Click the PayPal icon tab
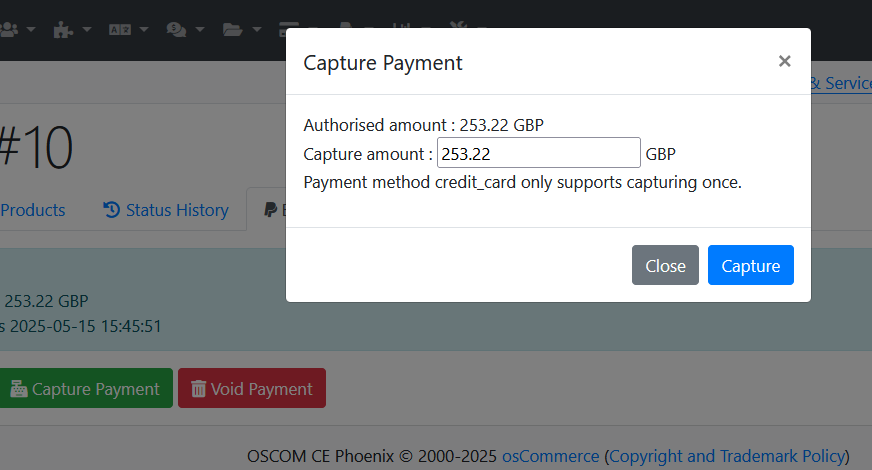Image resolution: width=872 pixels, height=470 pixels. pos(270,210)
